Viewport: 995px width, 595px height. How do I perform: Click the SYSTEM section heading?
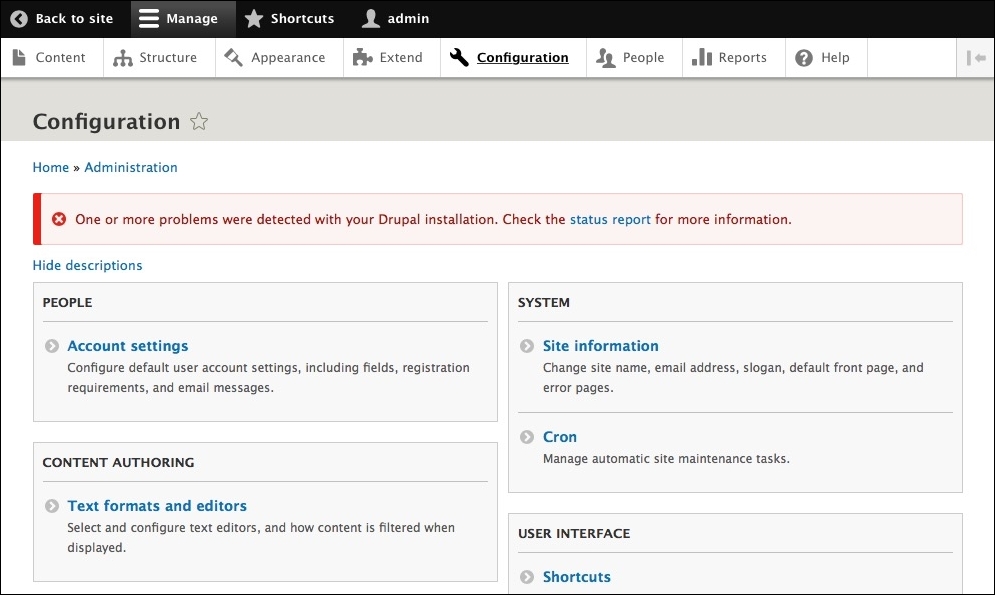tap(544, 302)
